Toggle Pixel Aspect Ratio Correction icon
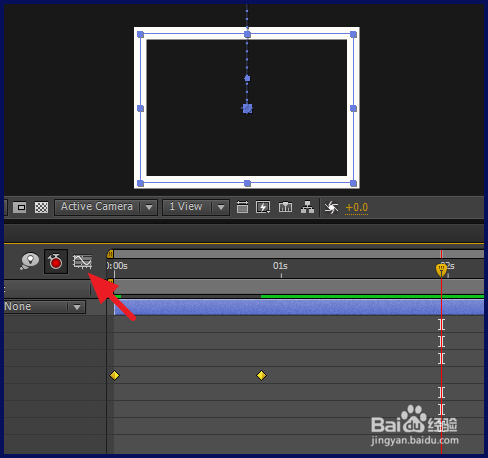This screenshot has height=458, width=488. [242, 207]
